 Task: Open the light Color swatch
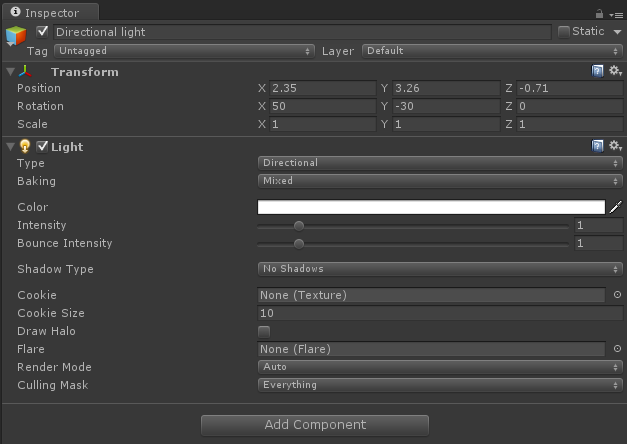click(431, 207)
